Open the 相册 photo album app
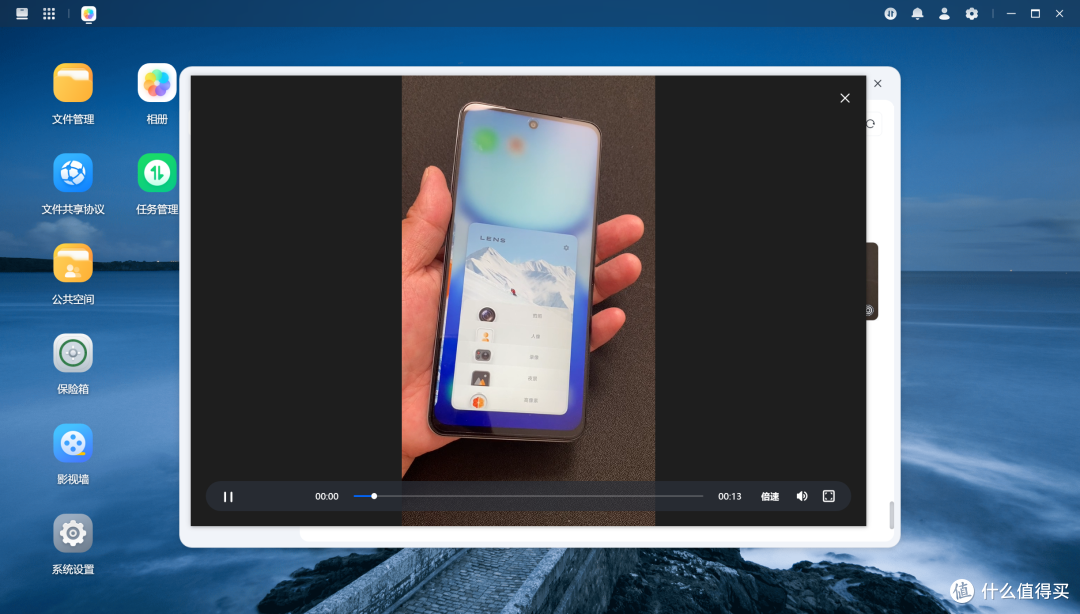This screenshot has width=1080, height=614. pos(157,83)
